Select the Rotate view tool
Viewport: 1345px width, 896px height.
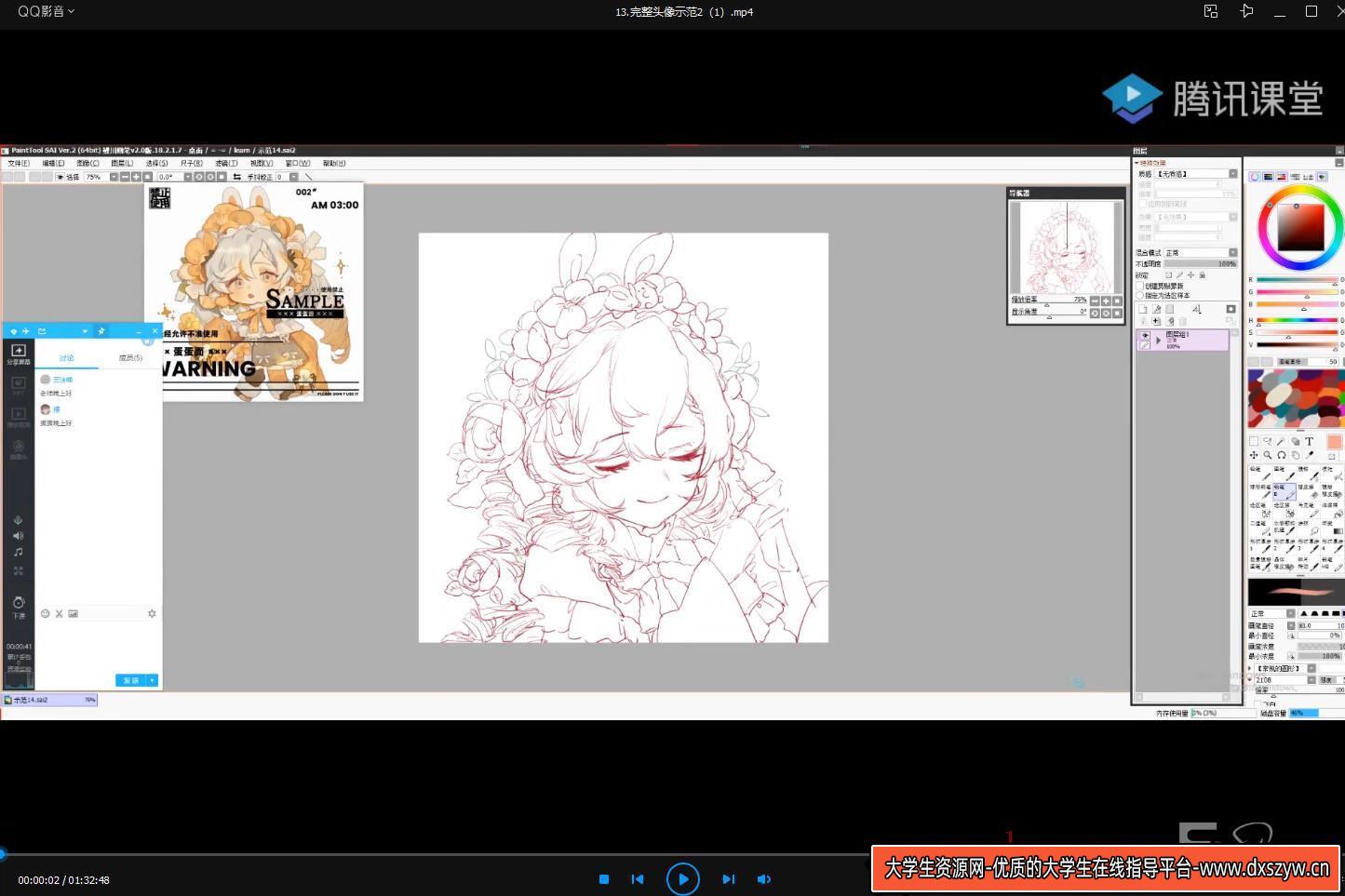point(1282,455)
